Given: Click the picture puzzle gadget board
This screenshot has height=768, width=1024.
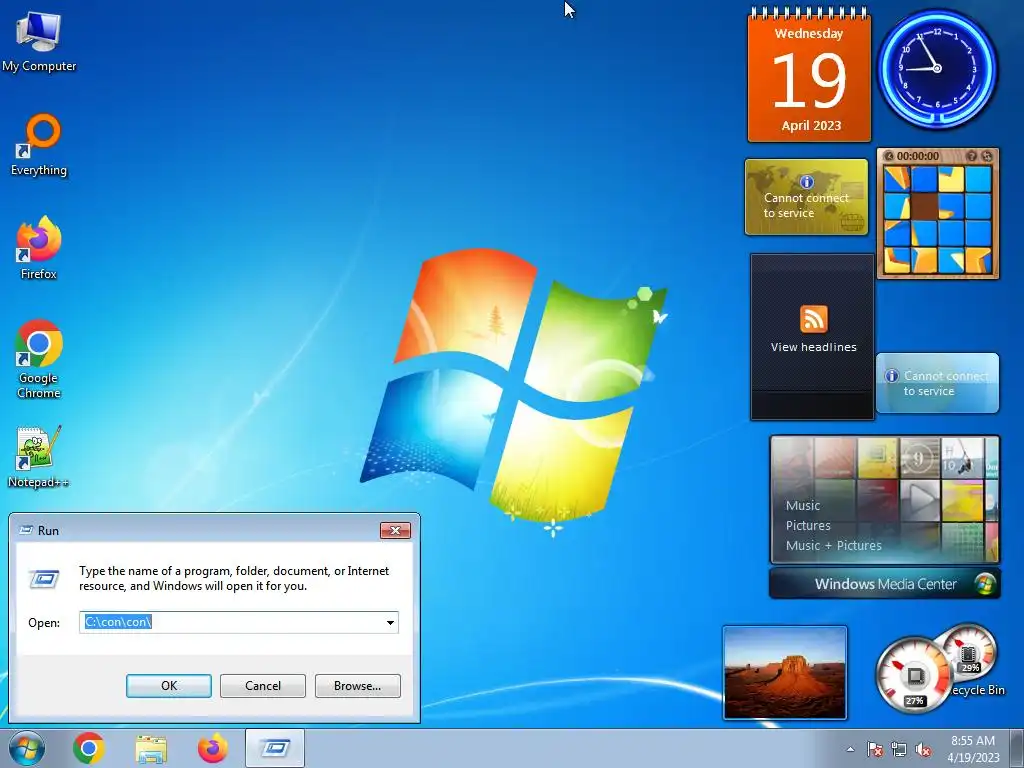Looking at the screenshot, I should (x=938, y=219).
